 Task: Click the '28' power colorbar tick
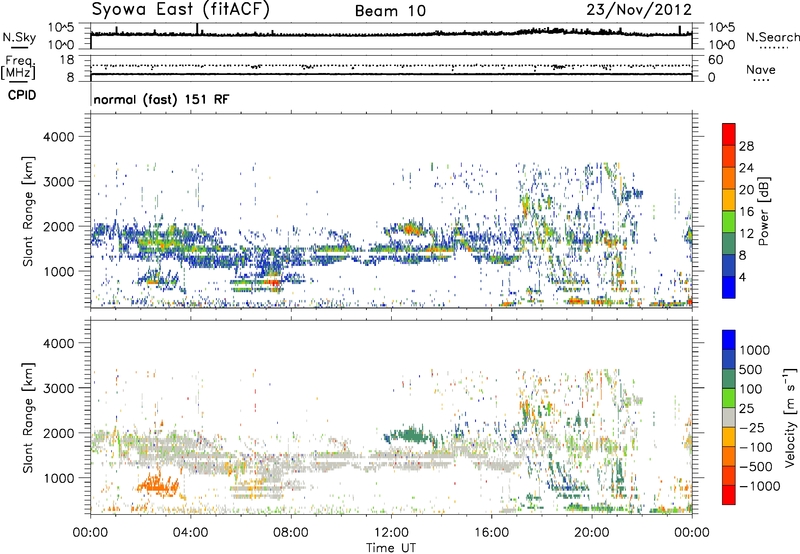click(746, 146)
